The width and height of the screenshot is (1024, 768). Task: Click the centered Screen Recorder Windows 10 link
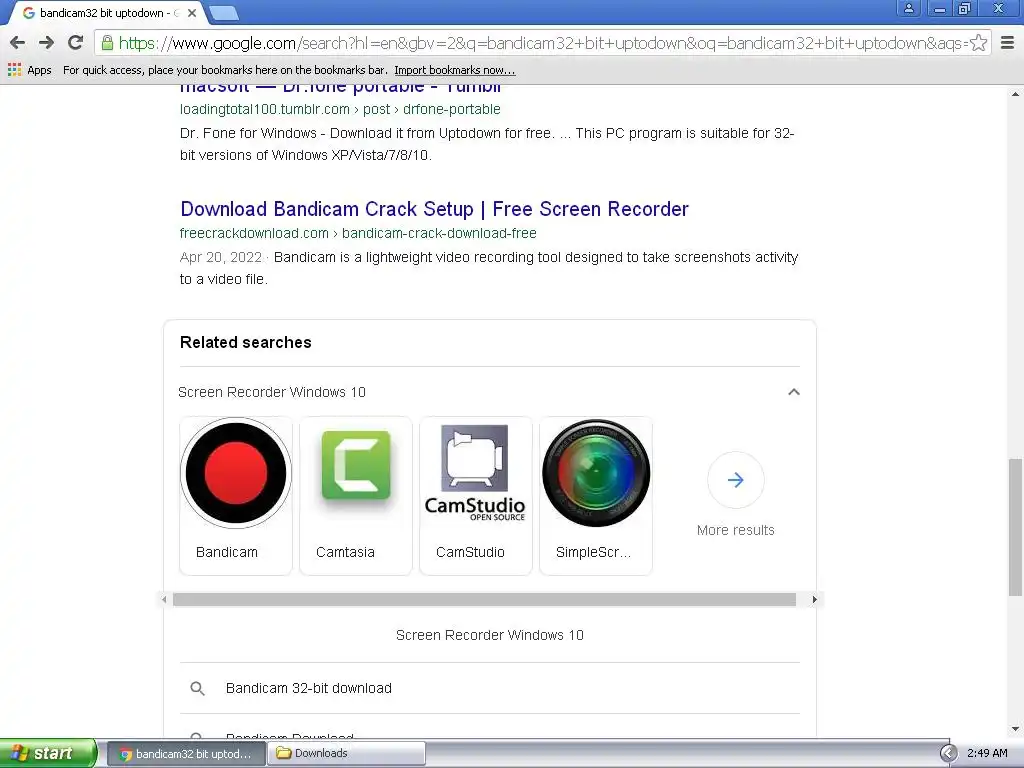(490, 635)
